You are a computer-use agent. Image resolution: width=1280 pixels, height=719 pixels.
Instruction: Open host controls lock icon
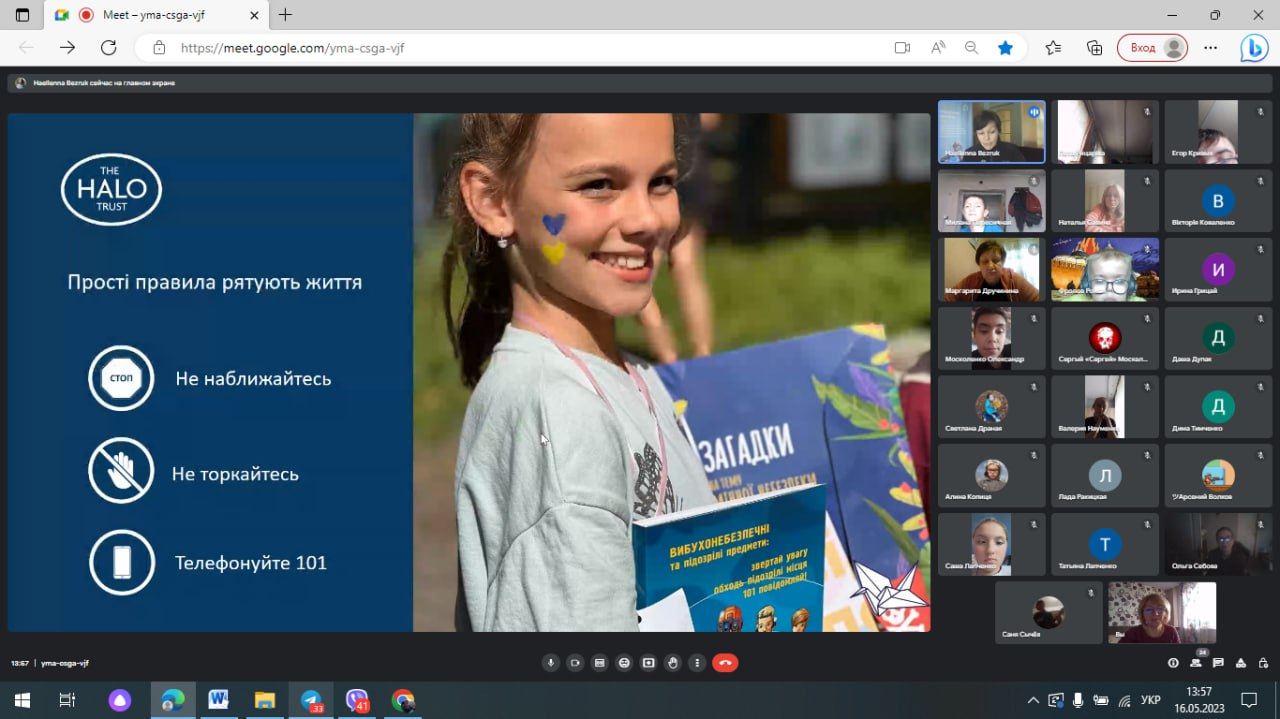click(x=1263, y=663)
